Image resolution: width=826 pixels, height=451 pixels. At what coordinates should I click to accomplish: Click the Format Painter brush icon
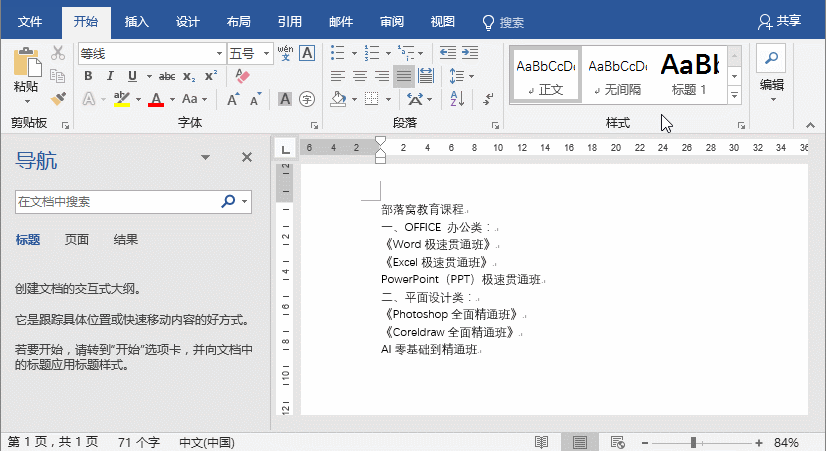[58, 98]
